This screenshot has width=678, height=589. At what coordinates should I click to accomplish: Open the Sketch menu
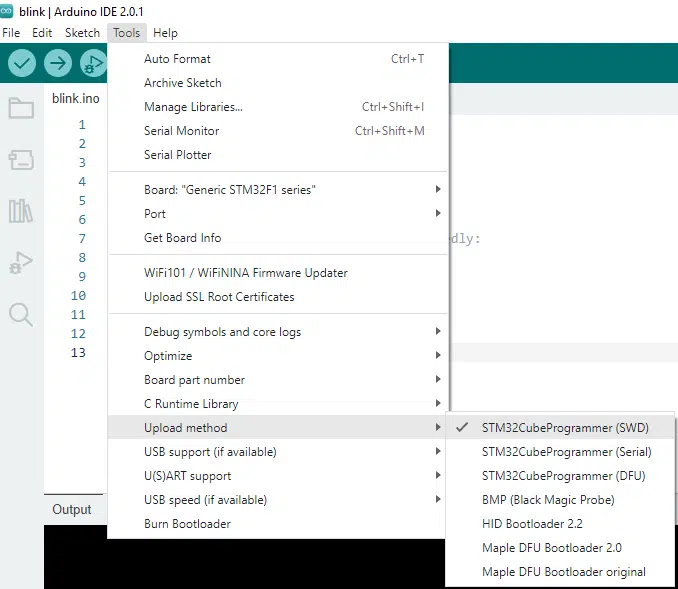coord(82,33)
